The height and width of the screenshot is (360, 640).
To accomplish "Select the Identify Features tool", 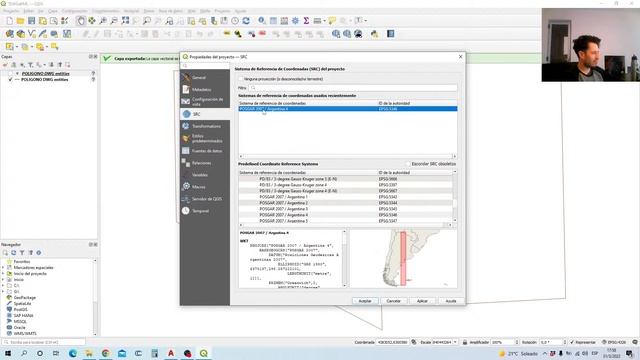I will 262,20.
